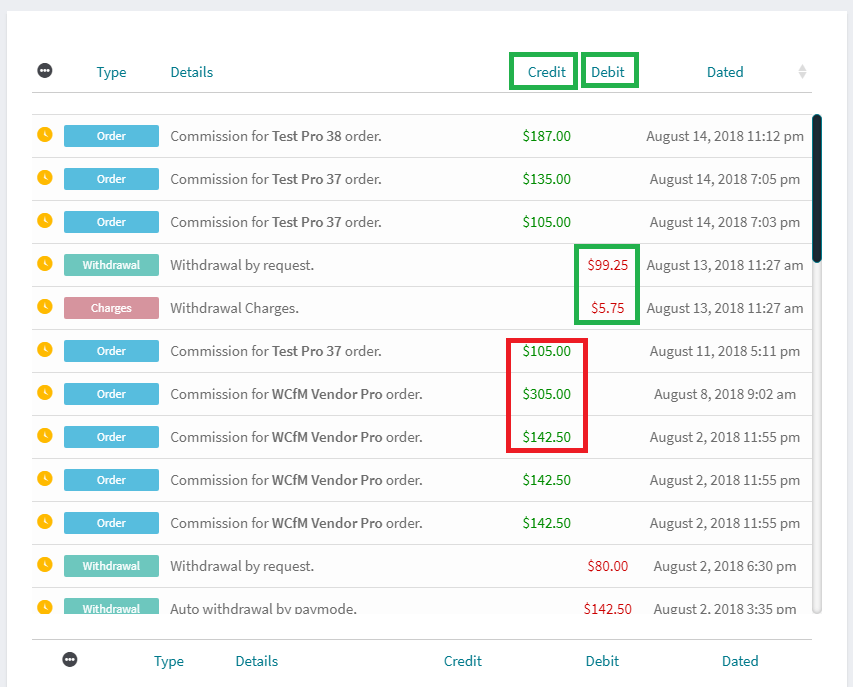The width and height of the screenshot is (853, 687).
Task: Click the clock icon on the August 13 Withdrawal row
Action: (44, 264)
